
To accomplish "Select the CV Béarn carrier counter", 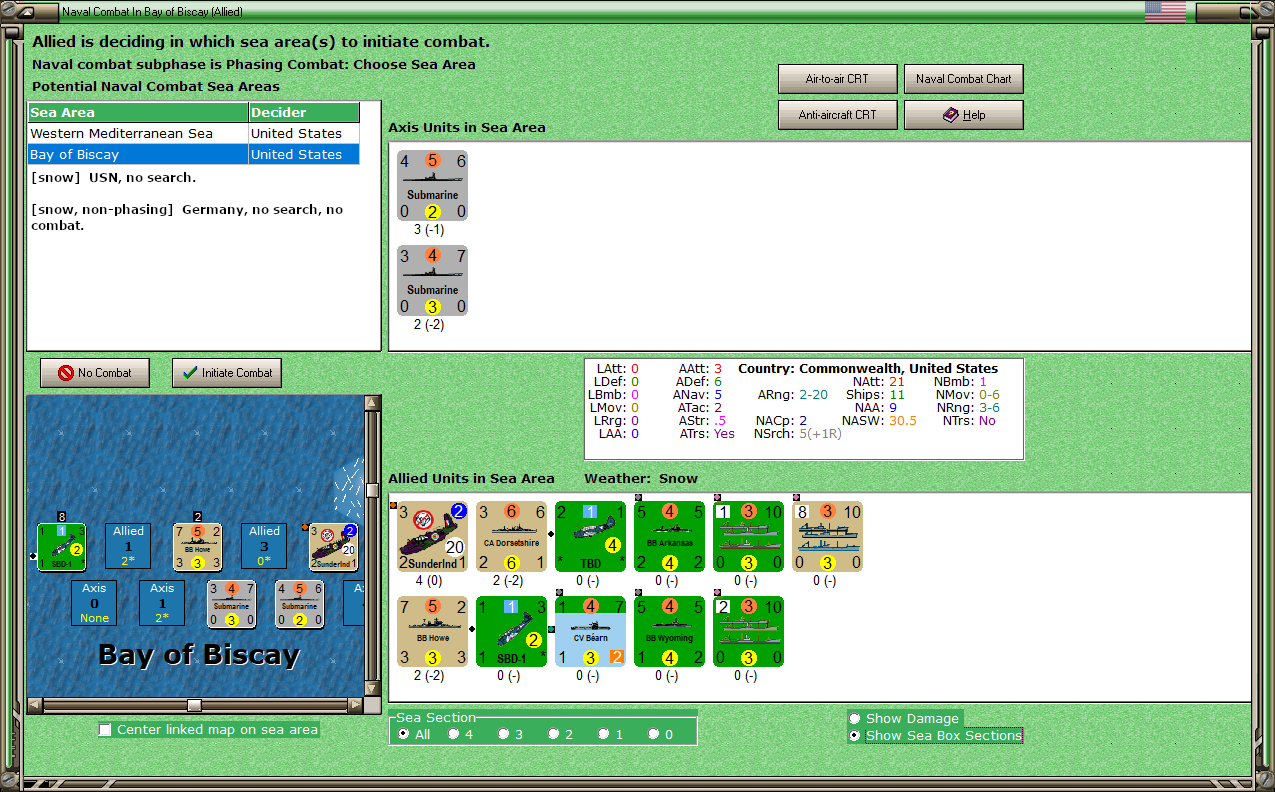I will click(x=590, y=632).
